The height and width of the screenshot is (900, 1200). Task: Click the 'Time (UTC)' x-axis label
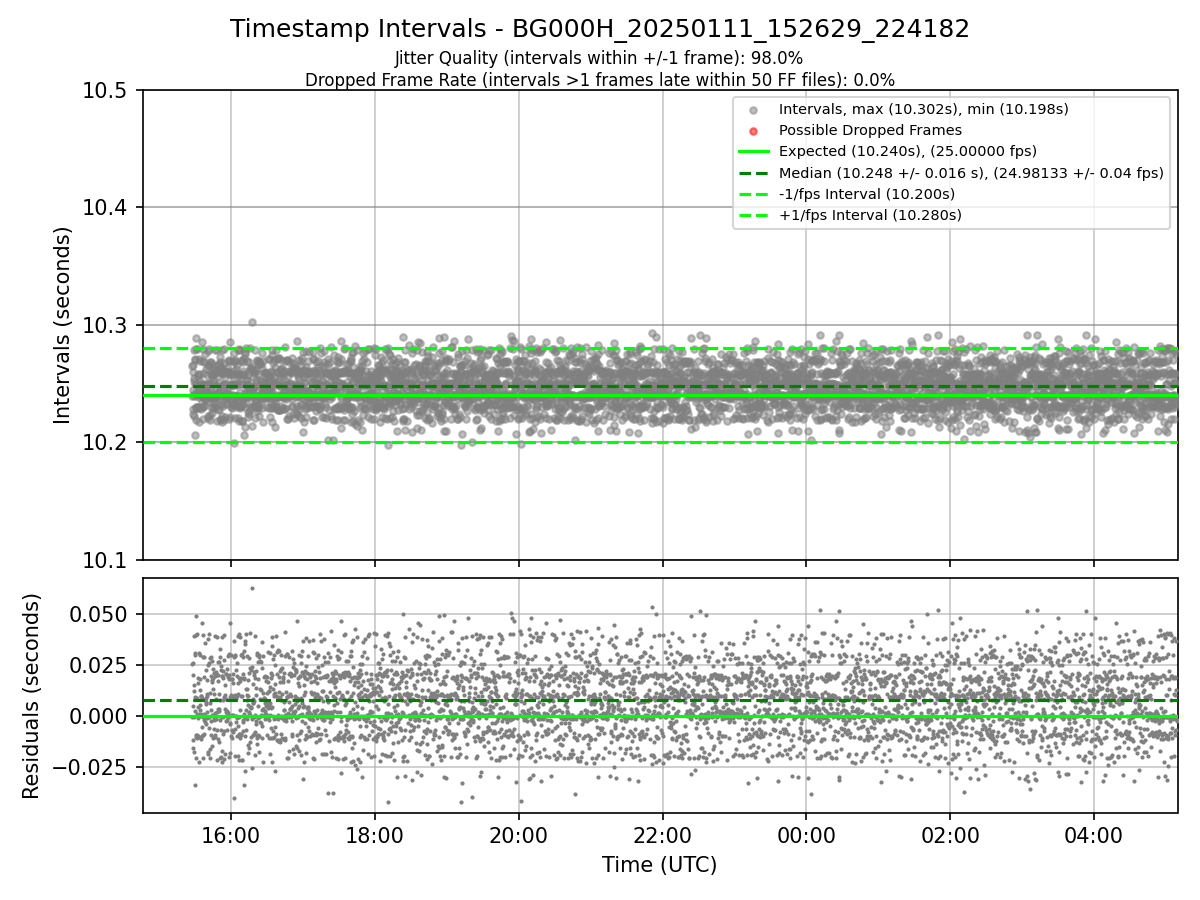tap(659, 865)
